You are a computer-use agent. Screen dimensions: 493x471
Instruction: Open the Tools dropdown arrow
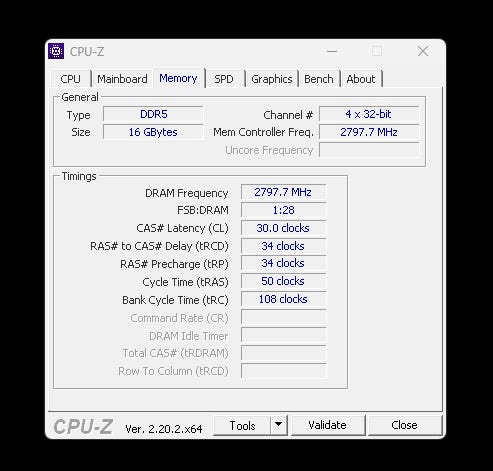[x=279, y=425]
